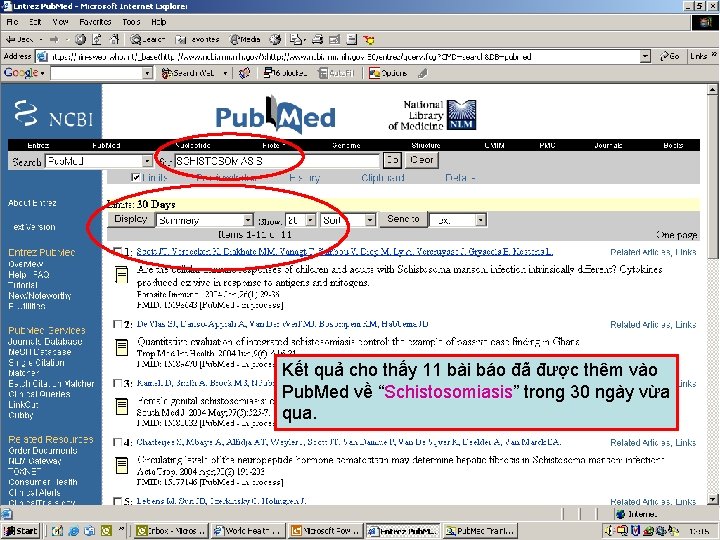The width and height of the screenshot is (720, 540).
Task: Open the Display format Summary dropdown
Action: [x=248, y=220]
